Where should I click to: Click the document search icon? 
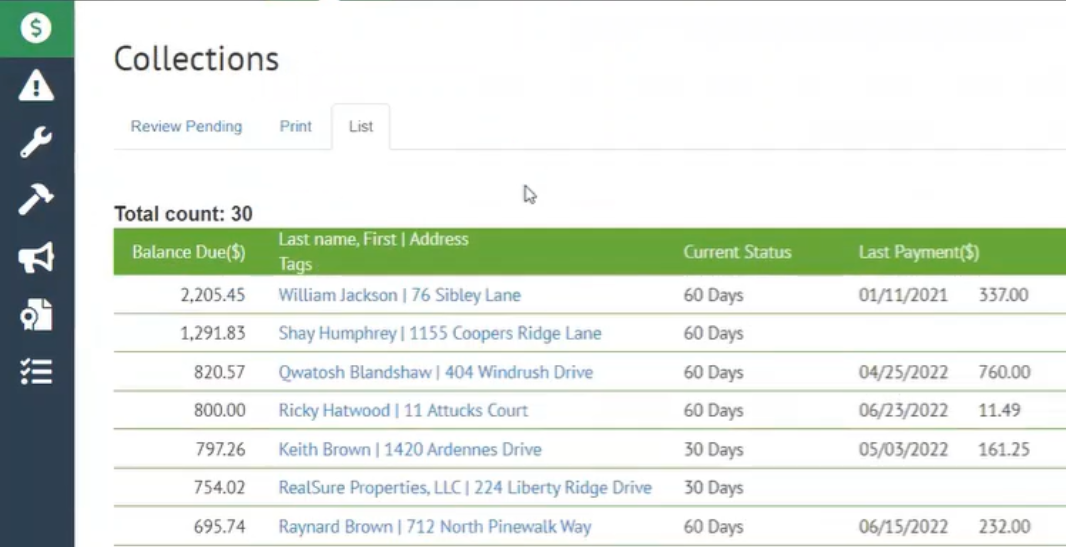(x=36, y=315)
